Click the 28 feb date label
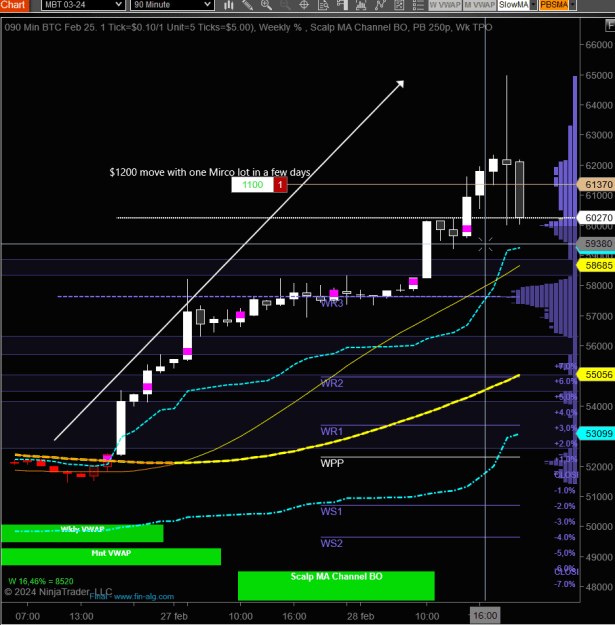 click(360, 616)
